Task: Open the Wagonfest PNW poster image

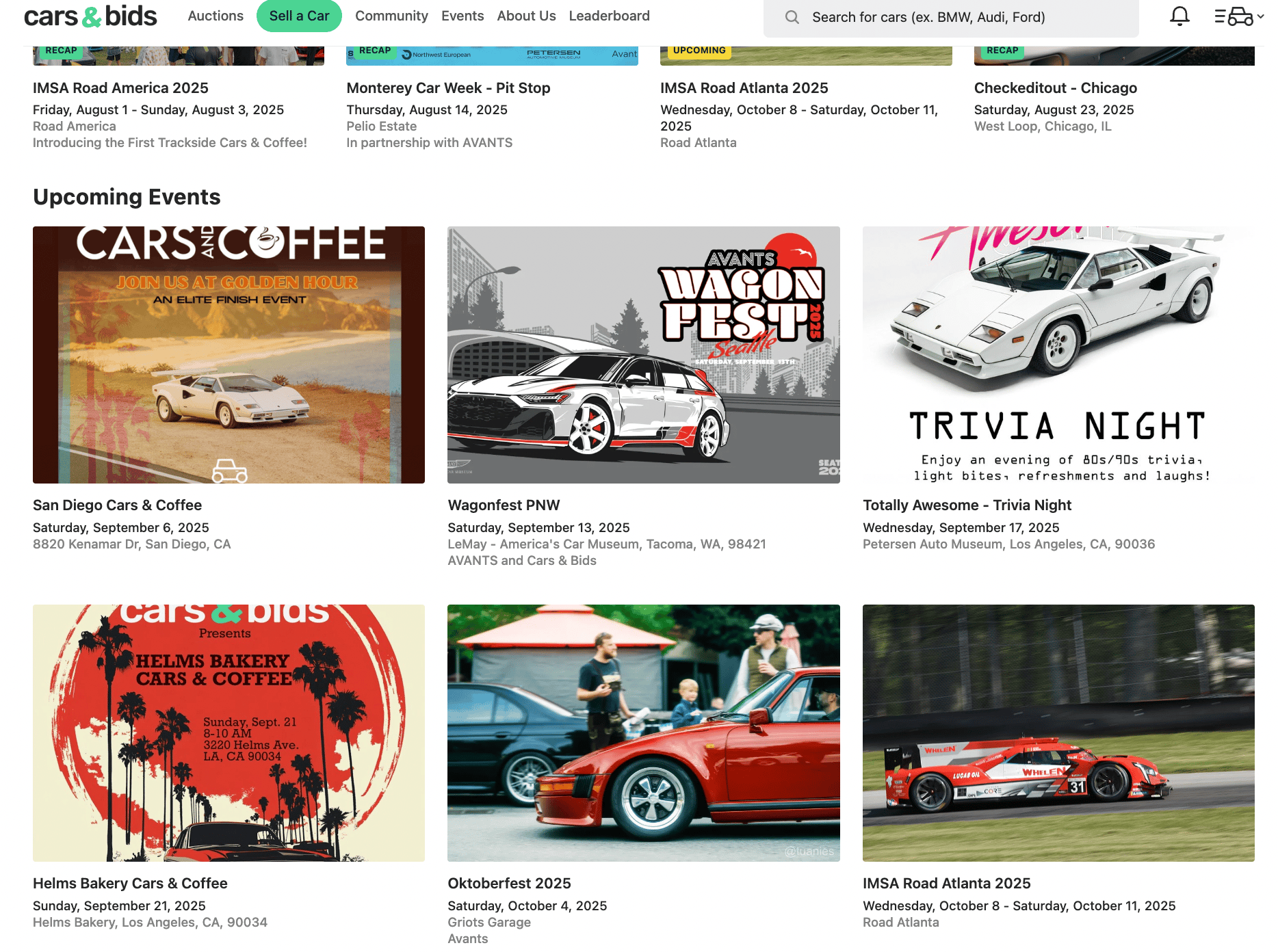Action: (x=643, y=355)
